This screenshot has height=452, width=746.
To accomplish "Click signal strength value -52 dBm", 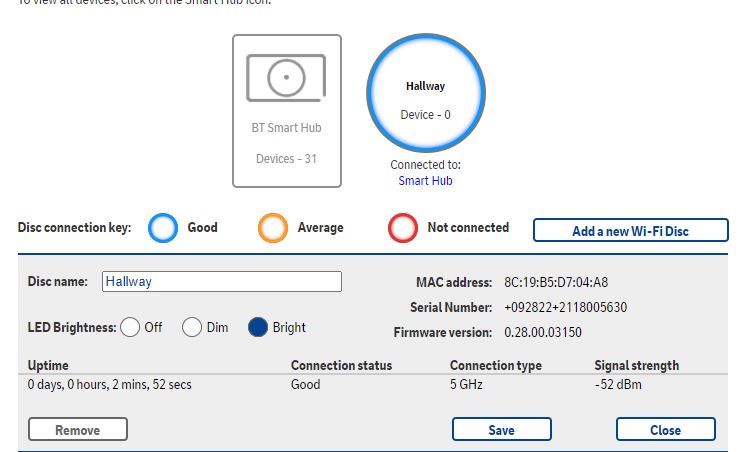I will [x=618, y=384].
